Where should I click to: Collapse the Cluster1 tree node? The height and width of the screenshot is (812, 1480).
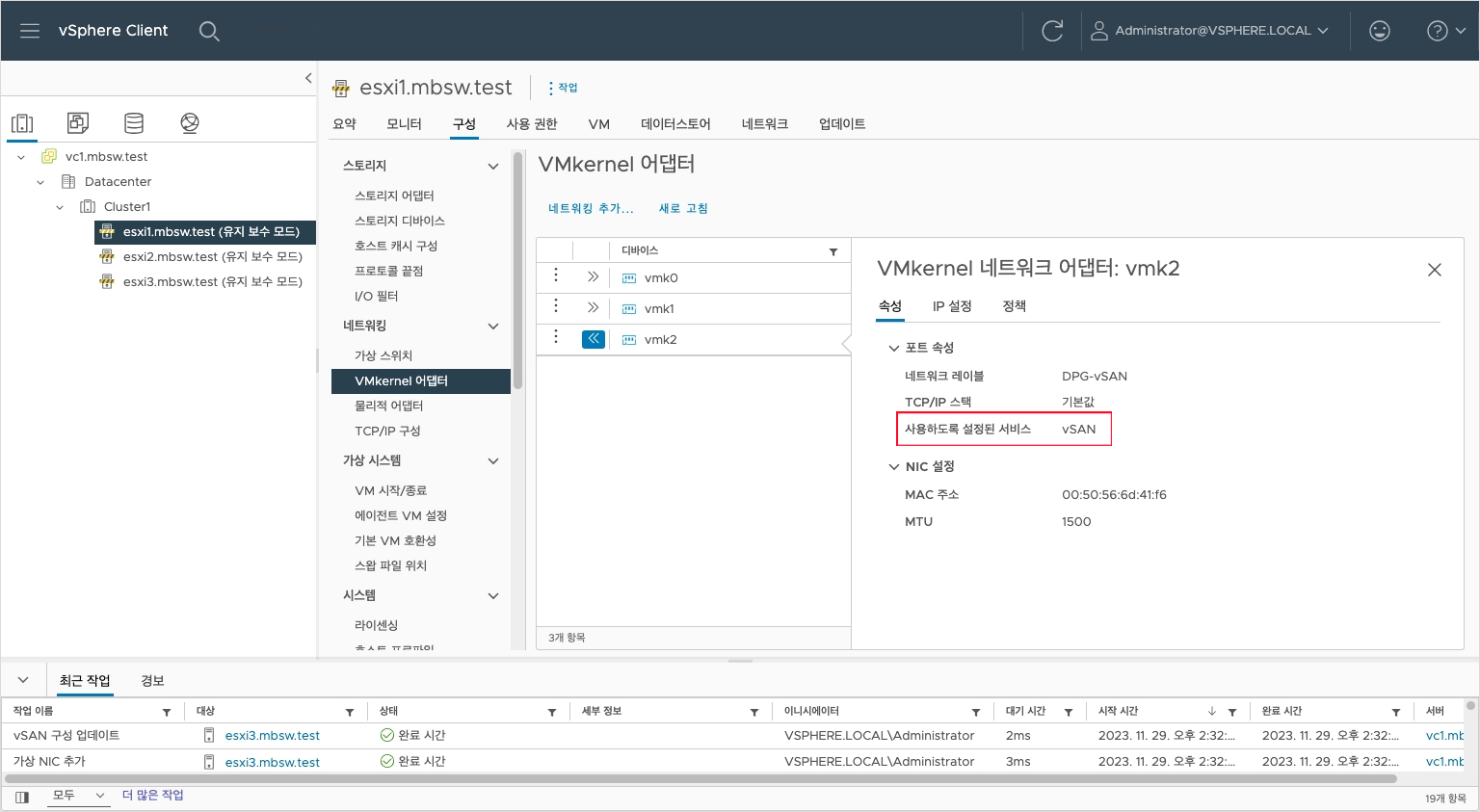pyautogui.click(x=60, y=207)
